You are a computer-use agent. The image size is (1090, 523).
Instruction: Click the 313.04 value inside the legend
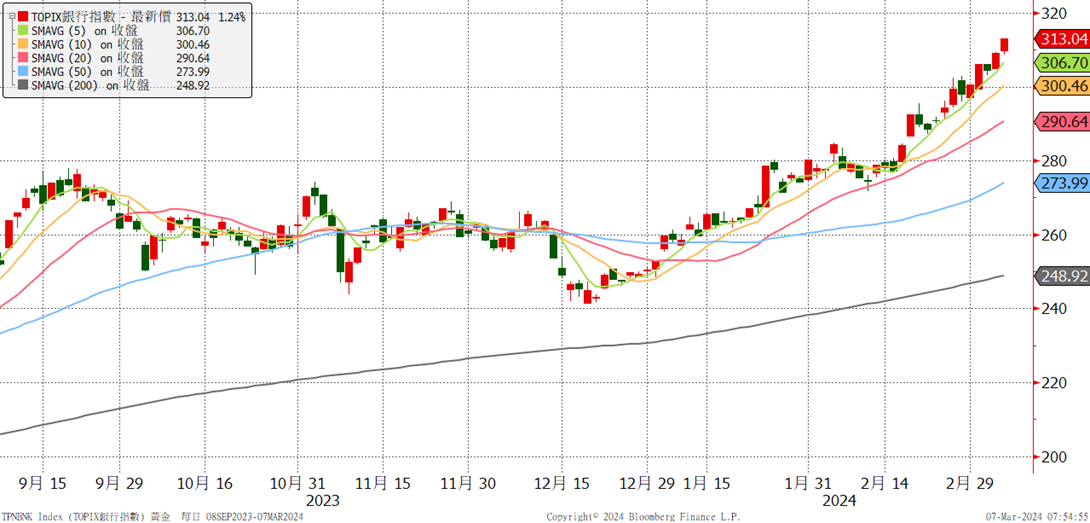click(193, 17)
